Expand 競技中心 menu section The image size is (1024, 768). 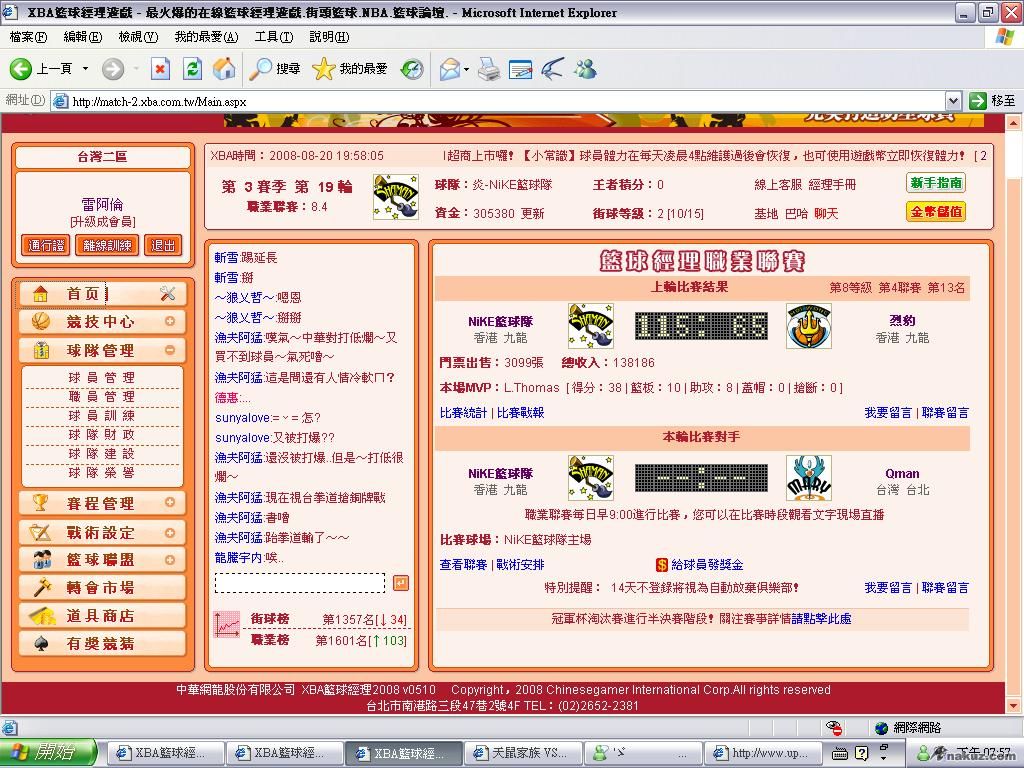pos(170,321)
